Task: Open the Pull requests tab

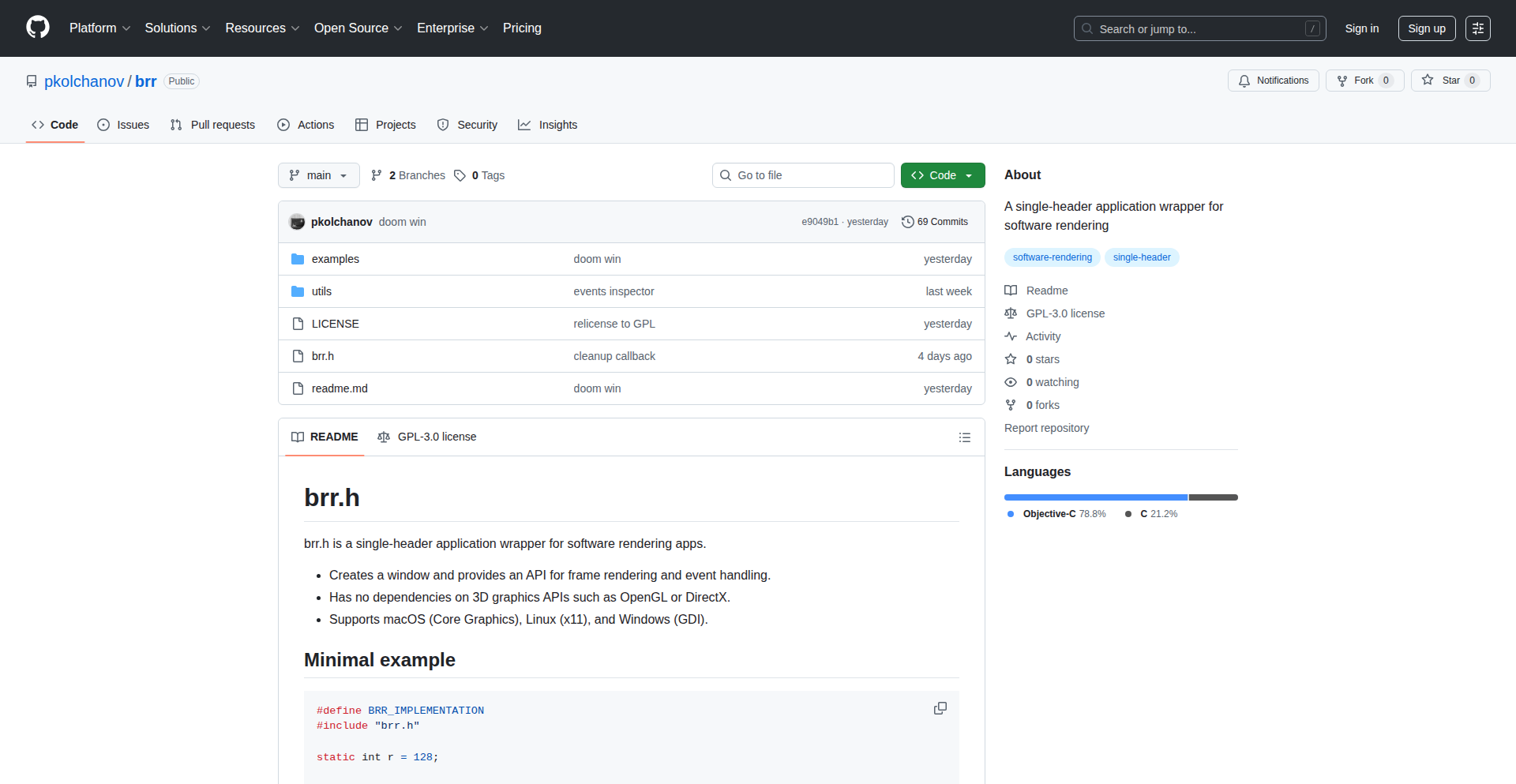Action: [x=213, y=125]
